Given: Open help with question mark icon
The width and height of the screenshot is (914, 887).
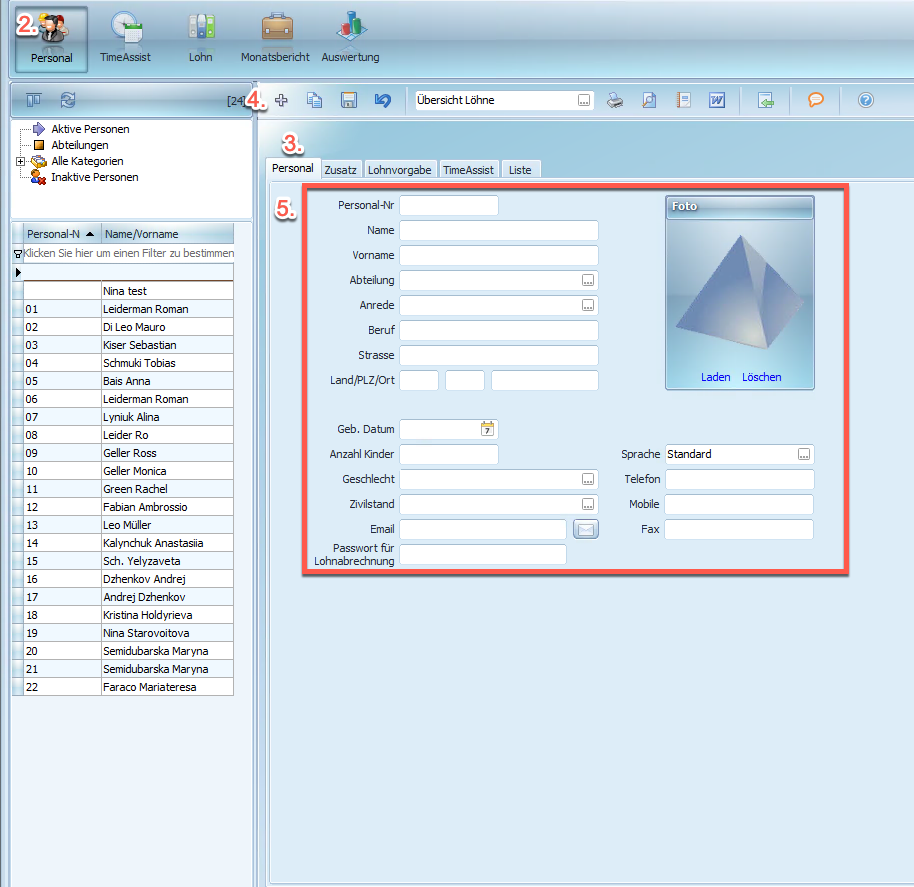Looking at the screenshot, I should click(x=866, y=100).
